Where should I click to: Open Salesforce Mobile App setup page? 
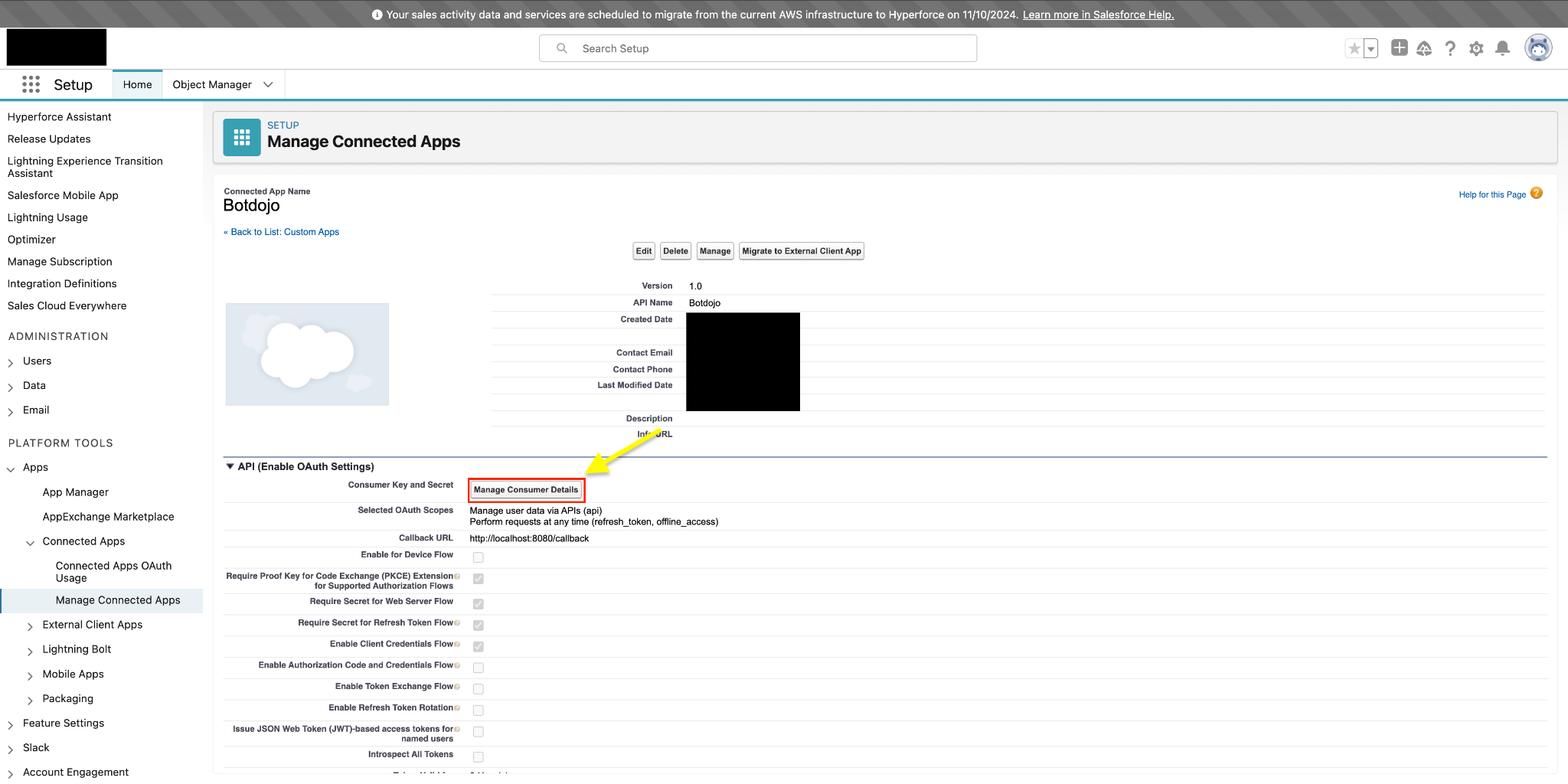click(63, 196)
